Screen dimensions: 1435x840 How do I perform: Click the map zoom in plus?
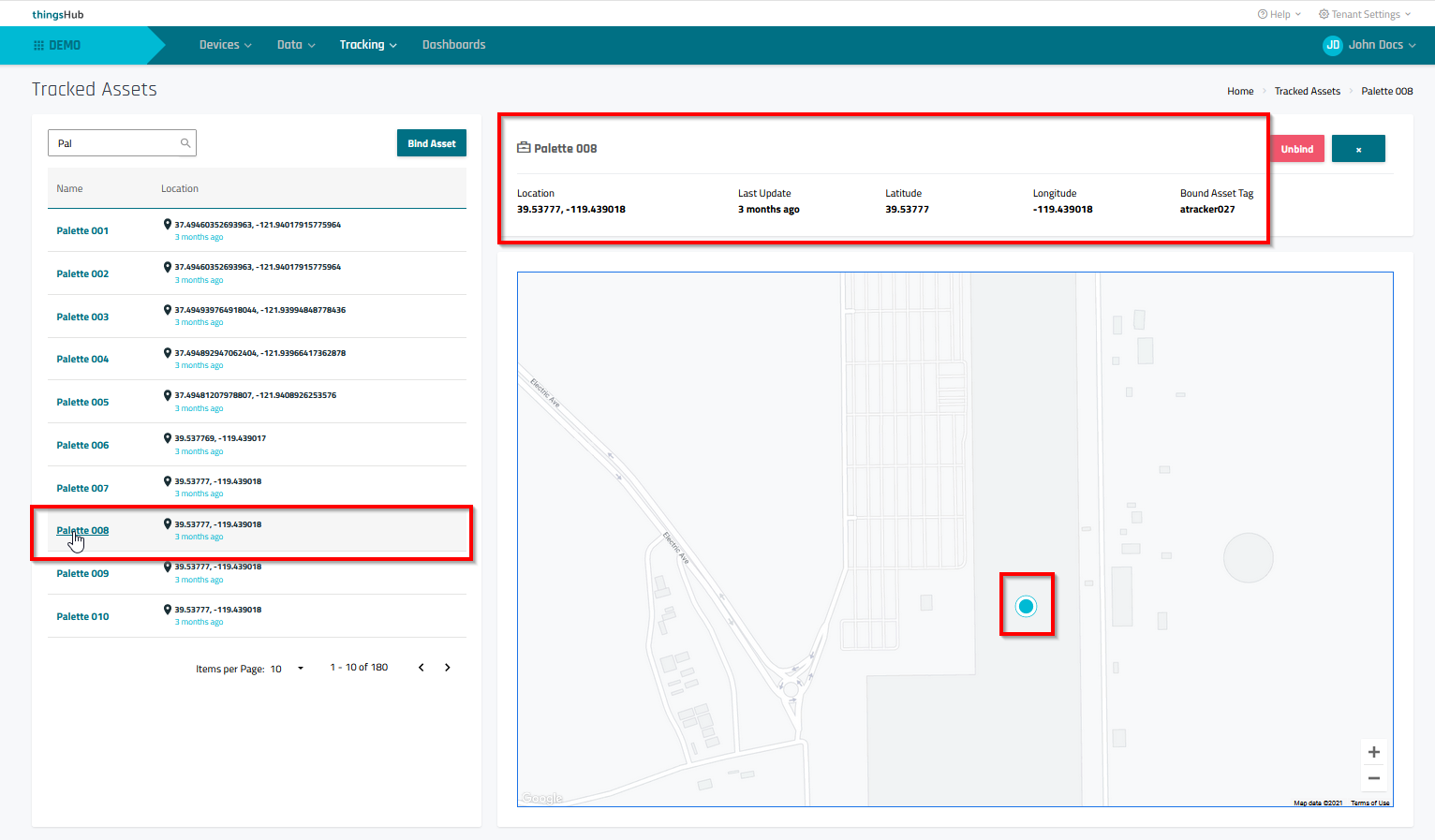pos(1373,752)
